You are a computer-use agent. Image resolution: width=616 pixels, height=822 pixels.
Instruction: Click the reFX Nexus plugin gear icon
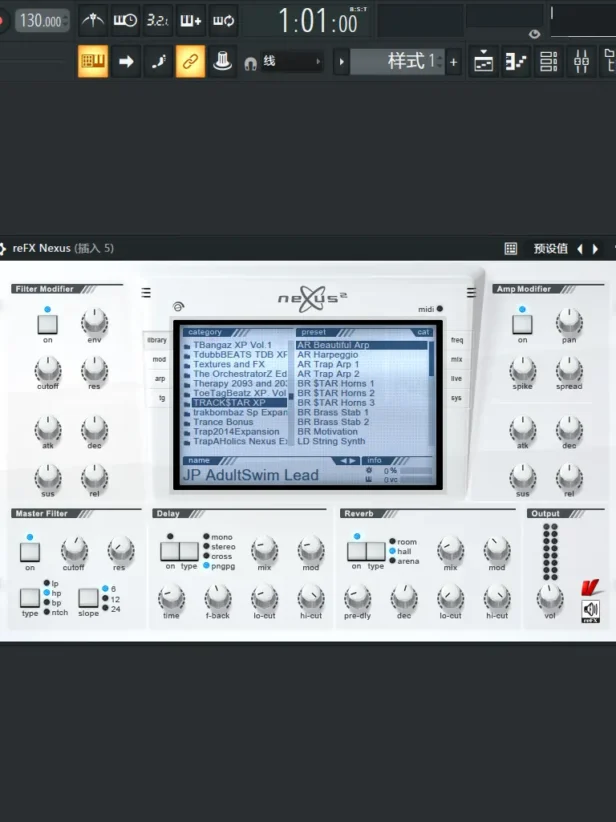point(3,248)
